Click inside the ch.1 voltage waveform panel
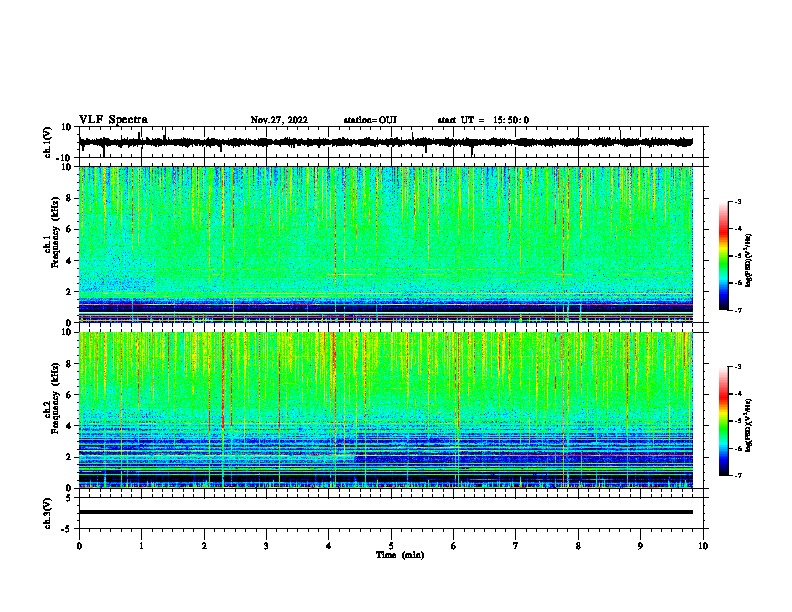The height and width of the screenshot is (612, 792). click(x=390, y=142)
